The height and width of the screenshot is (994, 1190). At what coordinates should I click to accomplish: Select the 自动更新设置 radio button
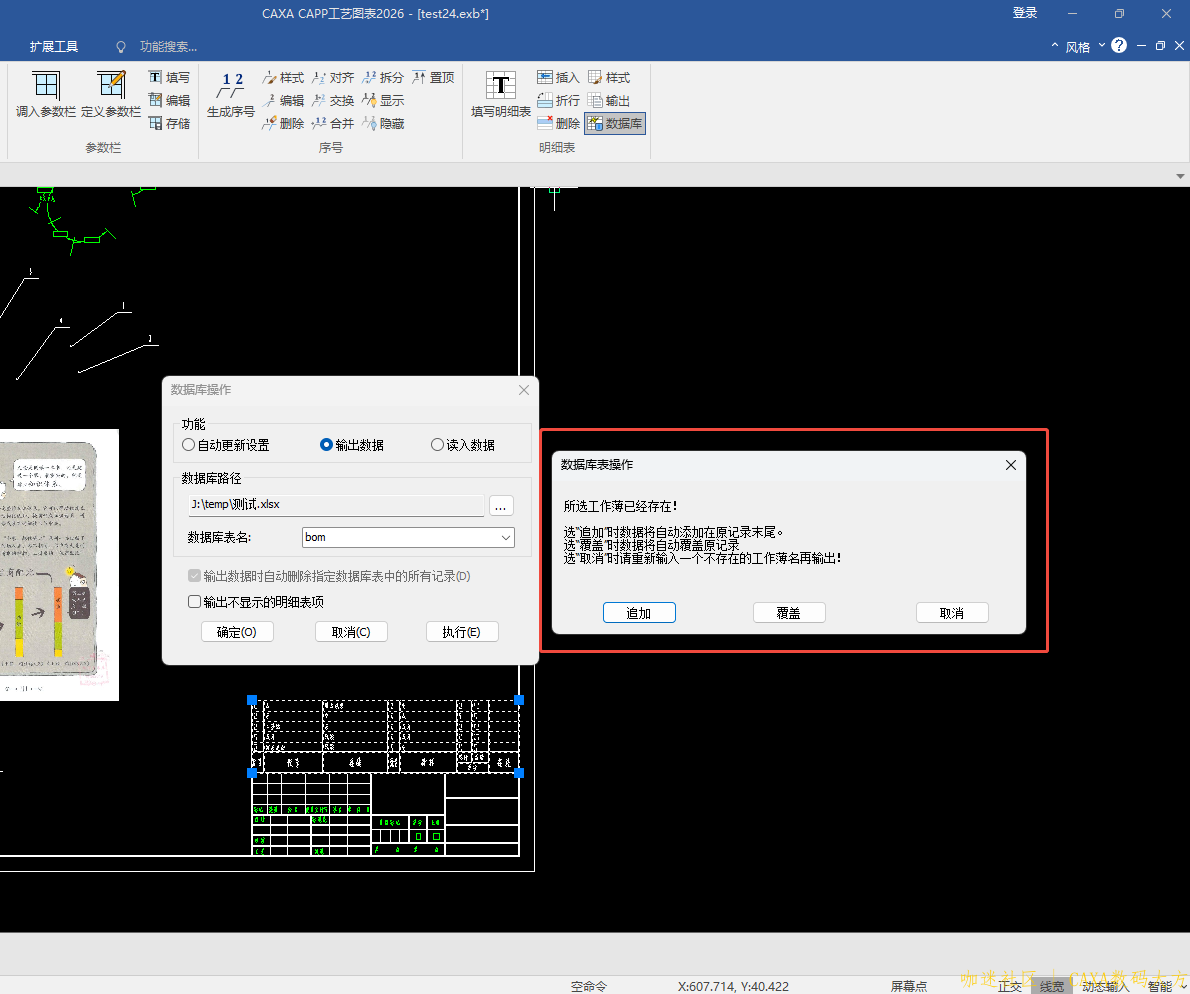click(189, 445)
